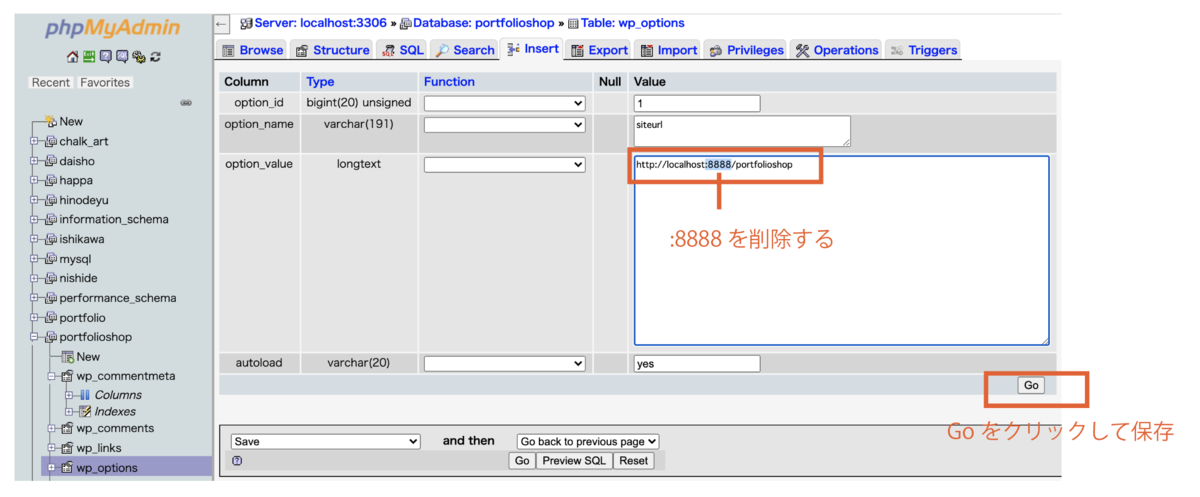Screen dimensions: 1200x497
Task: Open the MySQL documentation icon
Action: point(121,57)
